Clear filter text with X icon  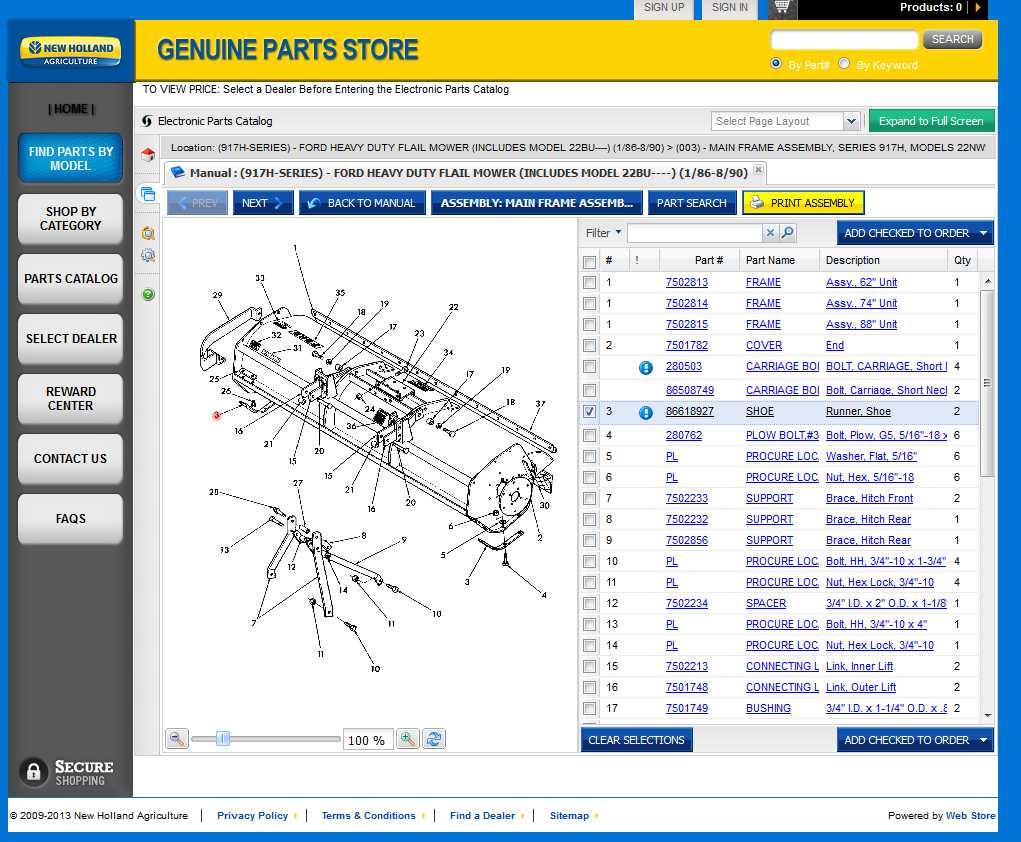click(770, 233)
